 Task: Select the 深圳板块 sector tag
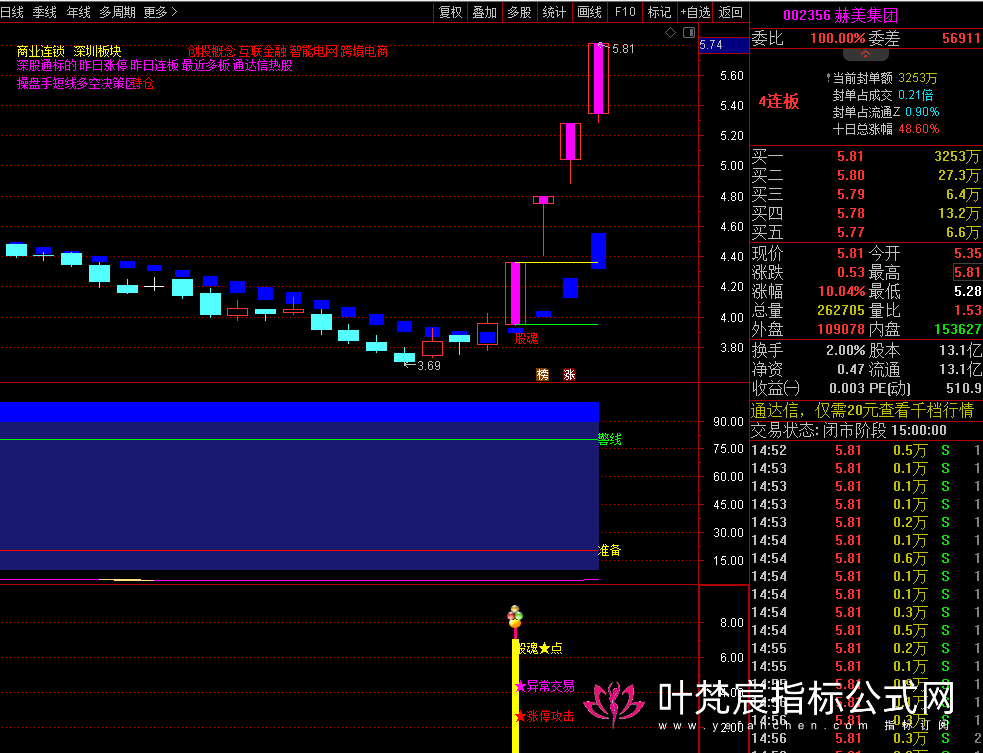pyautogui.click(x=97, y=51)
